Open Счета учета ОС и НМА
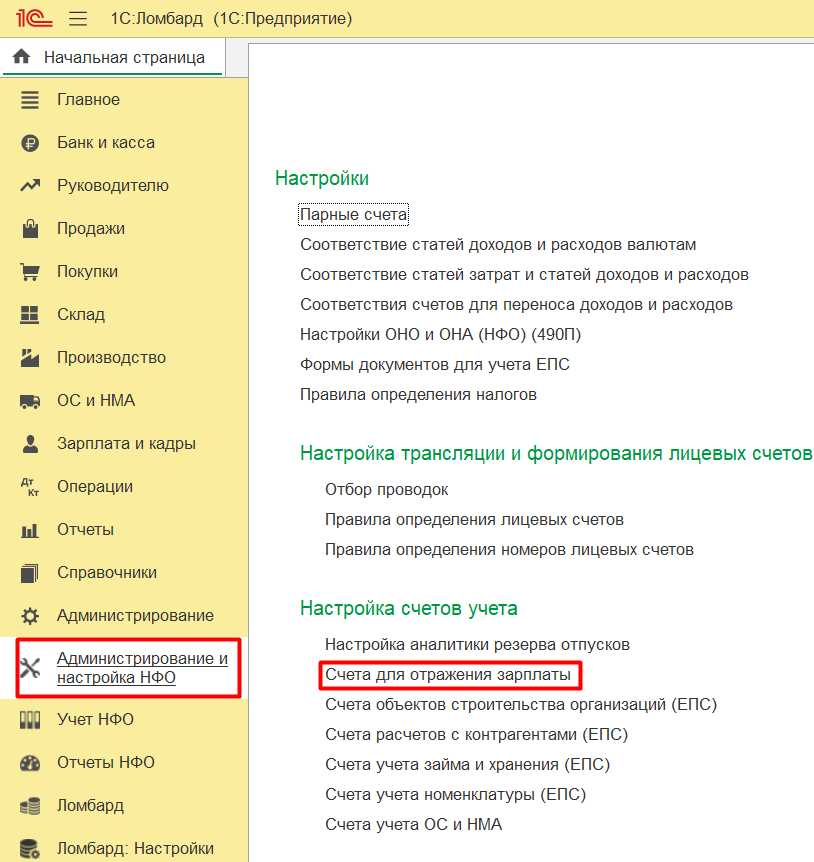 pos(413,824)
